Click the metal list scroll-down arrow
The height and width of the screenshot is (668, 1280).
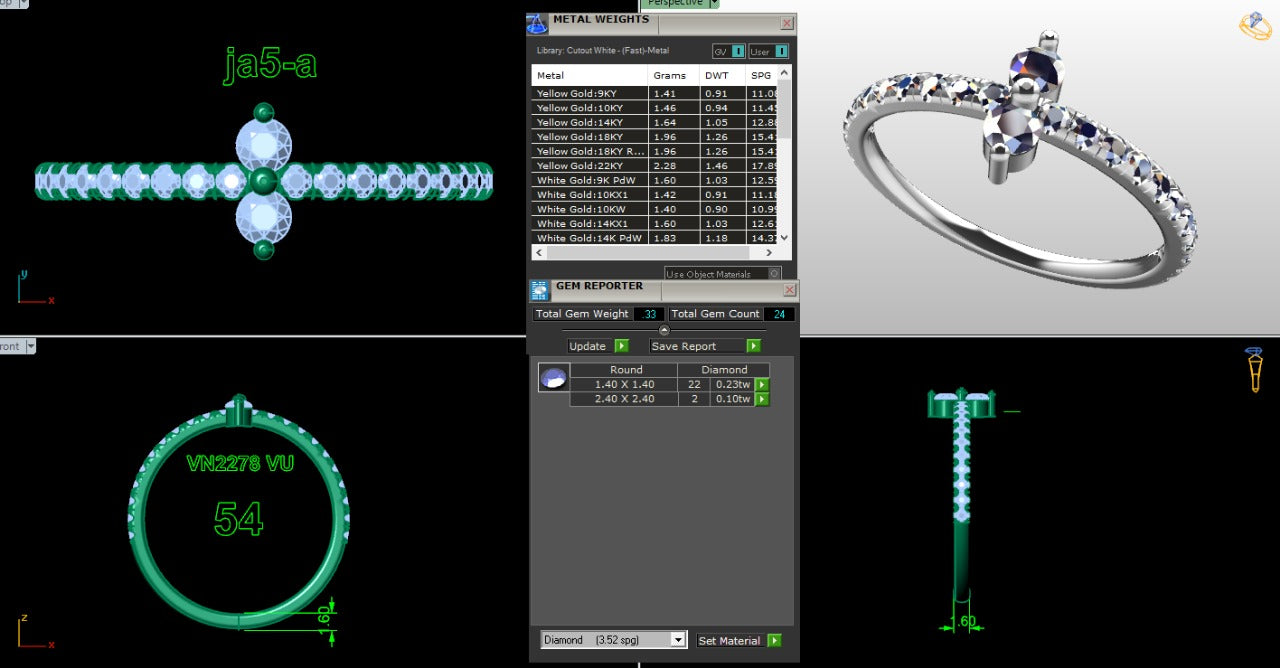point(784,238)
